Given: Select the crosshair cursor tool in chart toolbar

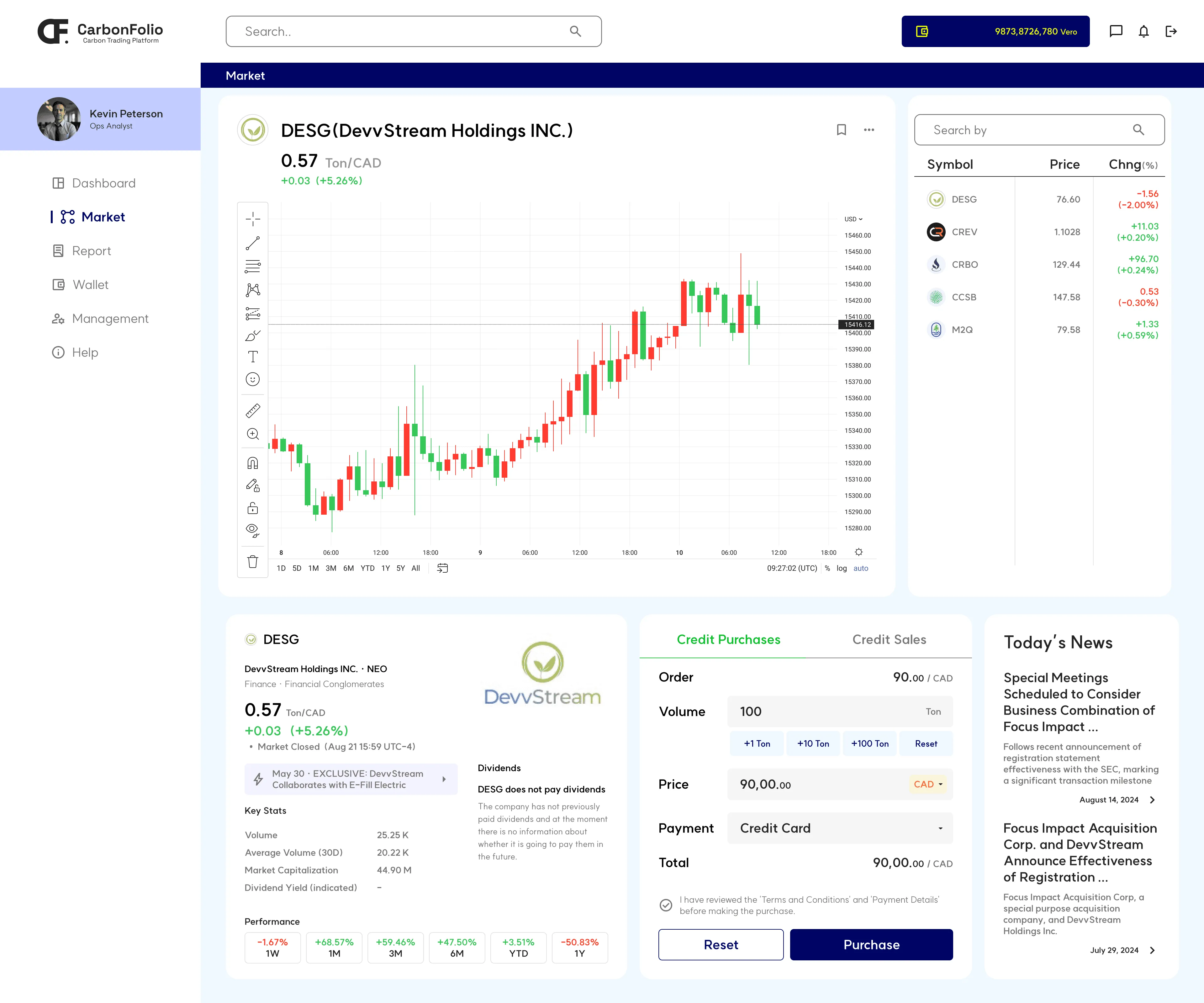Looking at the screenshot, I should click(x=253, y=219).
